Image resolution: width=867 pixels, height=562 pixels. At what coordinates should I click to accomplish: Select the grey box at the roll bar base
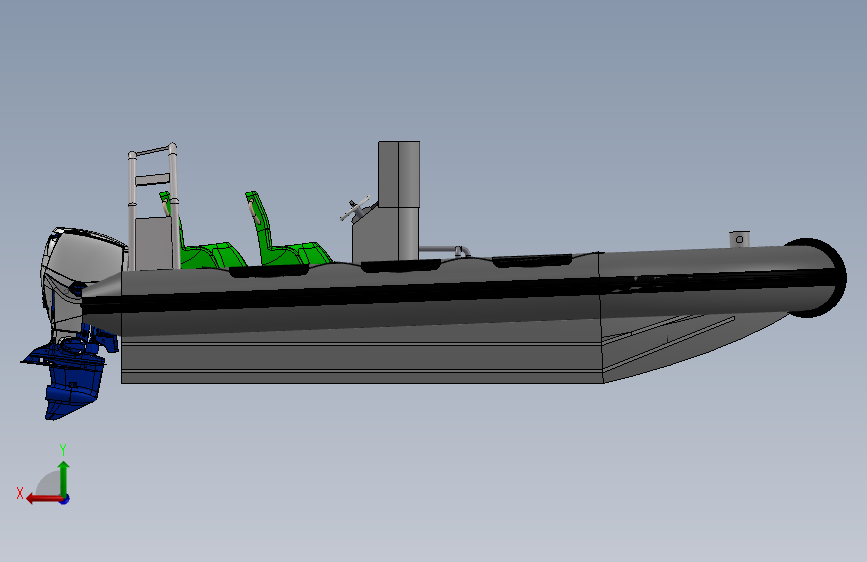click(154, 243)
